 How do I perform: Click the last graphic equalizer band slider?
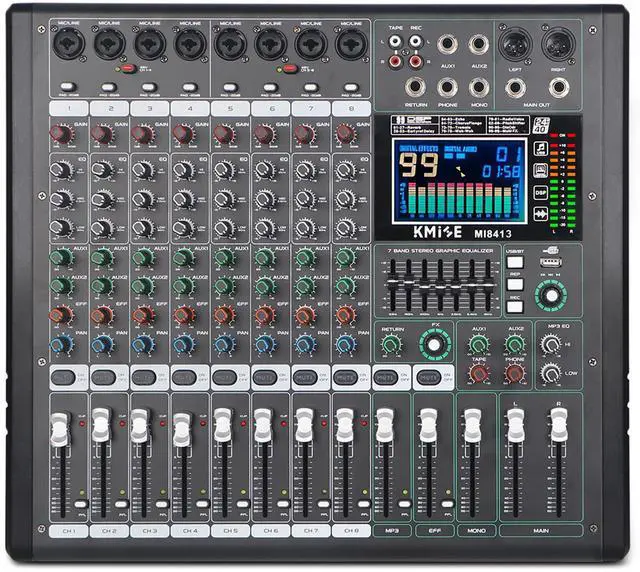[x=488, y=283]
